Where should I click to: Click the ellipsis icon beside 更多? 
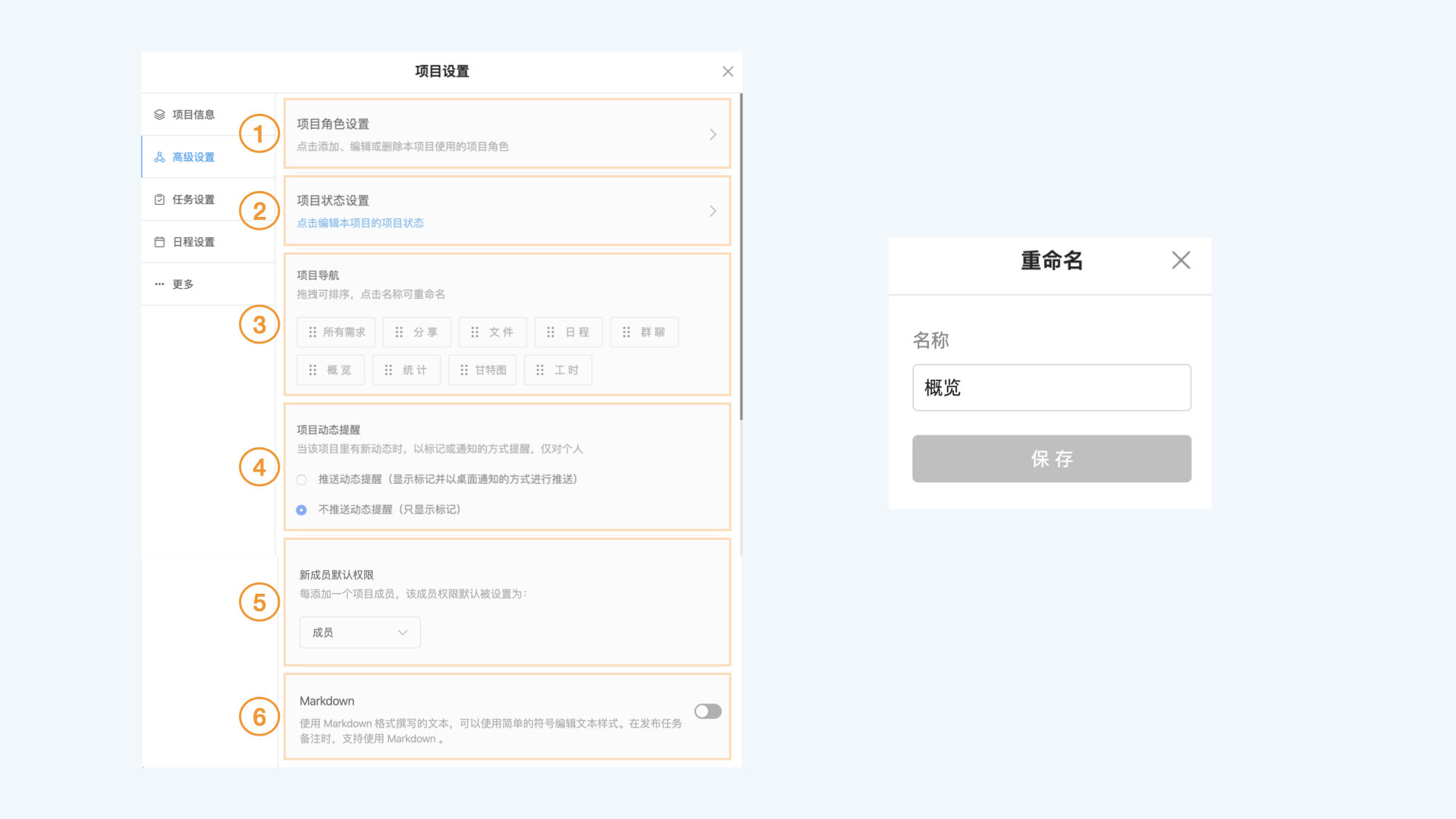(159, 284)
